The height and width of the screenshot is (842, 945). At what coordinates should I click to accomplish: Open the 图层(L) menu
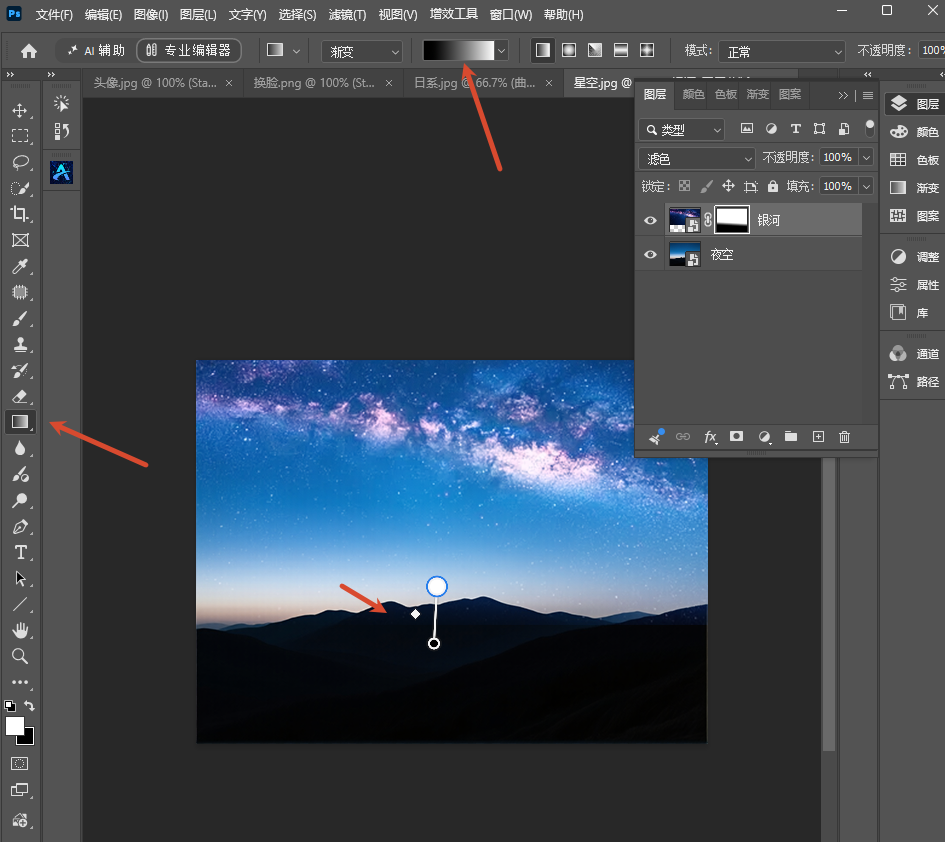198,14
